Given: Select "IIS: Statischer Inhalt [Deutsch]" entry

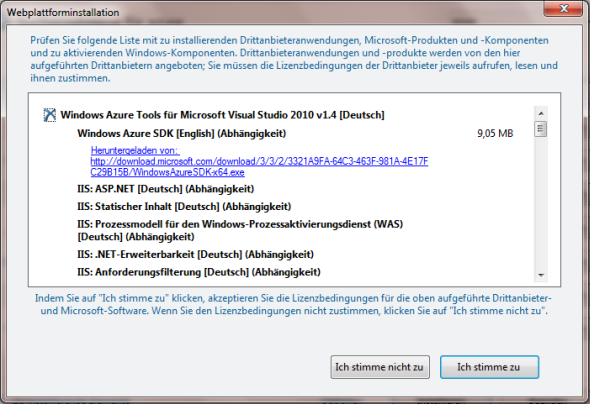Looking at the screenshot, I should [x=184, y=207].
